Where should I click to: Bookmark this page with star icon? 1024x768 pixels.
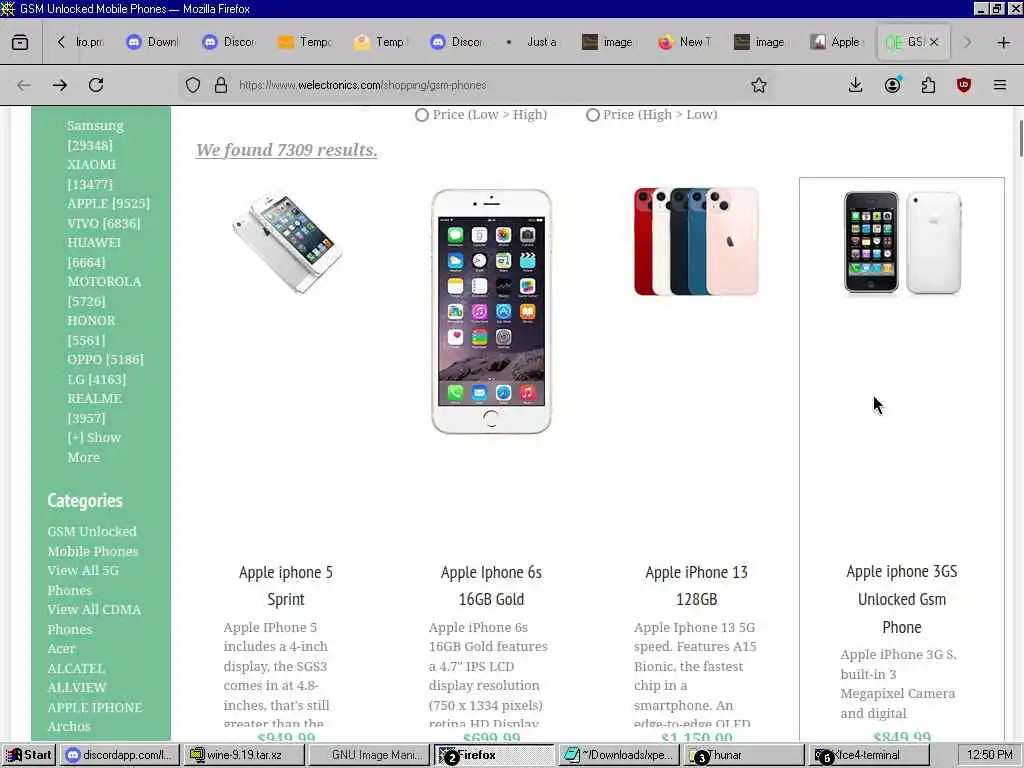click(758, 85)
